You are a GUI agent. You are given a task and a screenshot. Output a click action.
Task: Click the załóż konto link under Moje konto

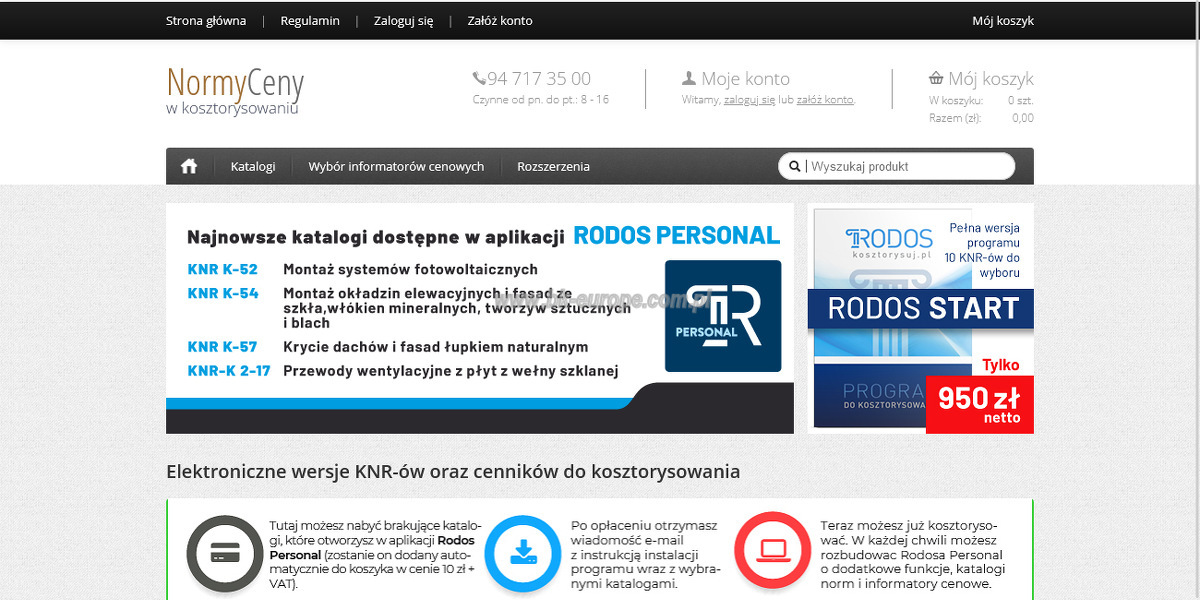click(x=825, y=100)
